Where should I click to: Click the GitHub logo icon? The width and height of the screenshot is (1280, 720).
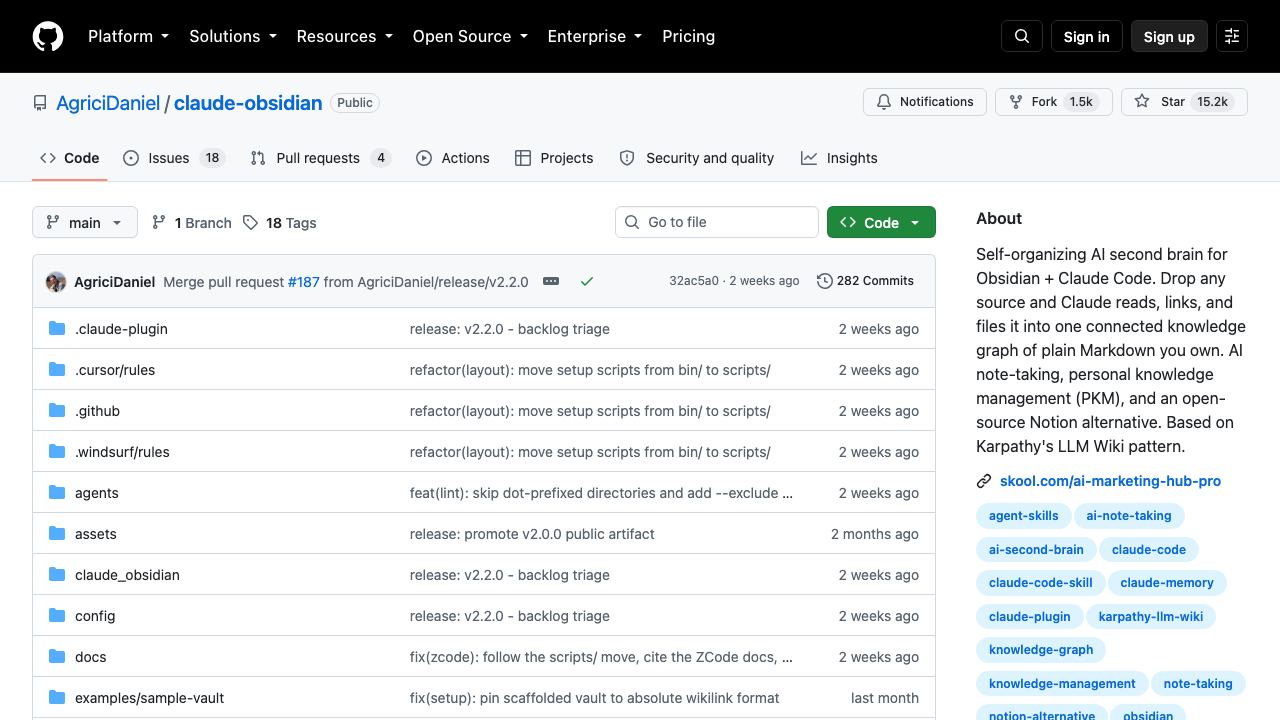48,36
